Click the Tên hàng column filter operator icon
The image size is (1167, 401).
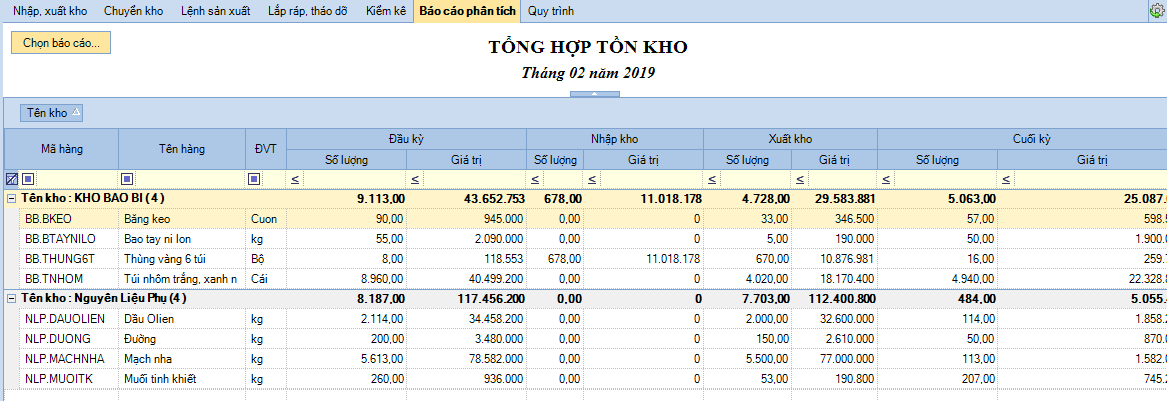(x=127, y=179)
